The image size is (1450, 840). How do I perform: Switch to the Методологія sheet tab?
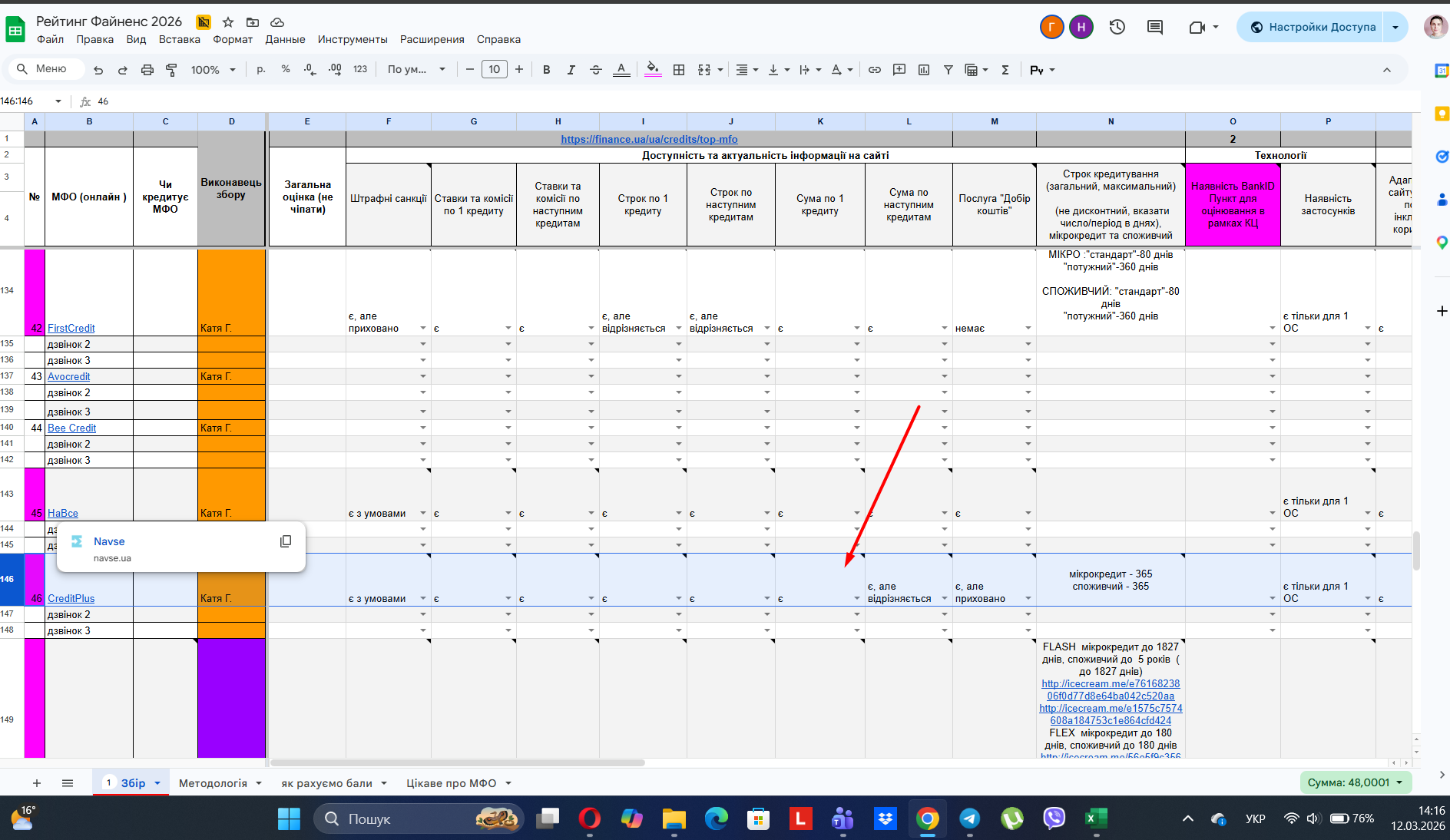[x=213, y=783]
